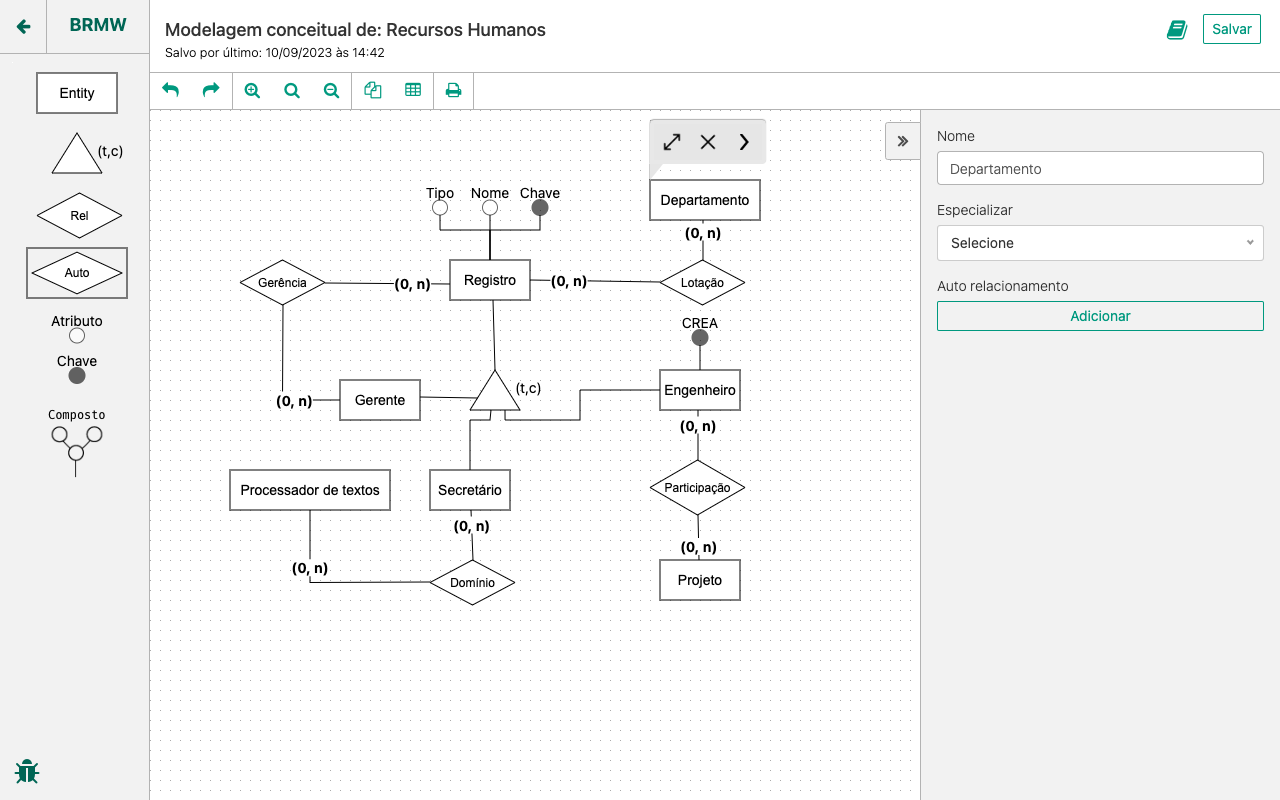Screen dimensions: 1280x800
Task: Open the book help icon near Salvar
Action: 1177,29
